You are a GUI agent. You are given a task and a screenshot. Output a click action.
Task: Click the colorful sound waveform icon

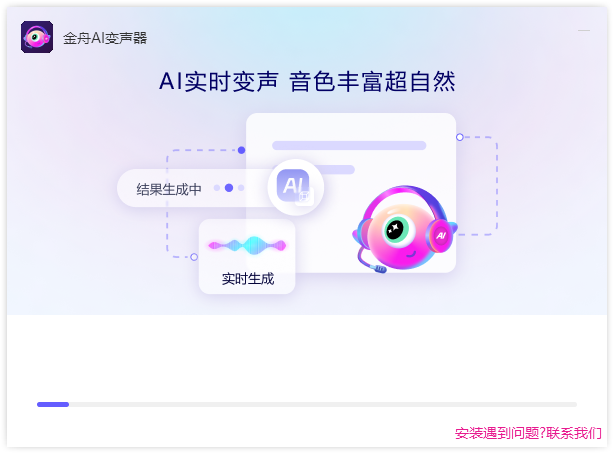[x=247, y=246]
